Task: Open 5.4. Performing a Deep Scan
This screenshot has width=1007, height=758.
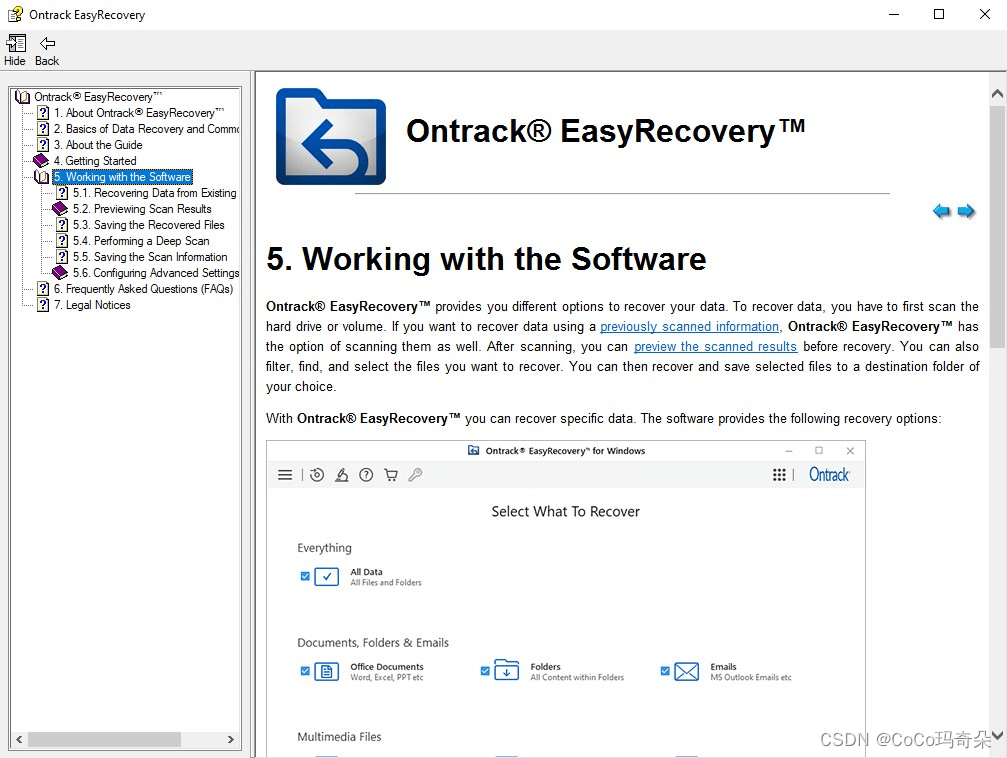Action: coord(141,241)
